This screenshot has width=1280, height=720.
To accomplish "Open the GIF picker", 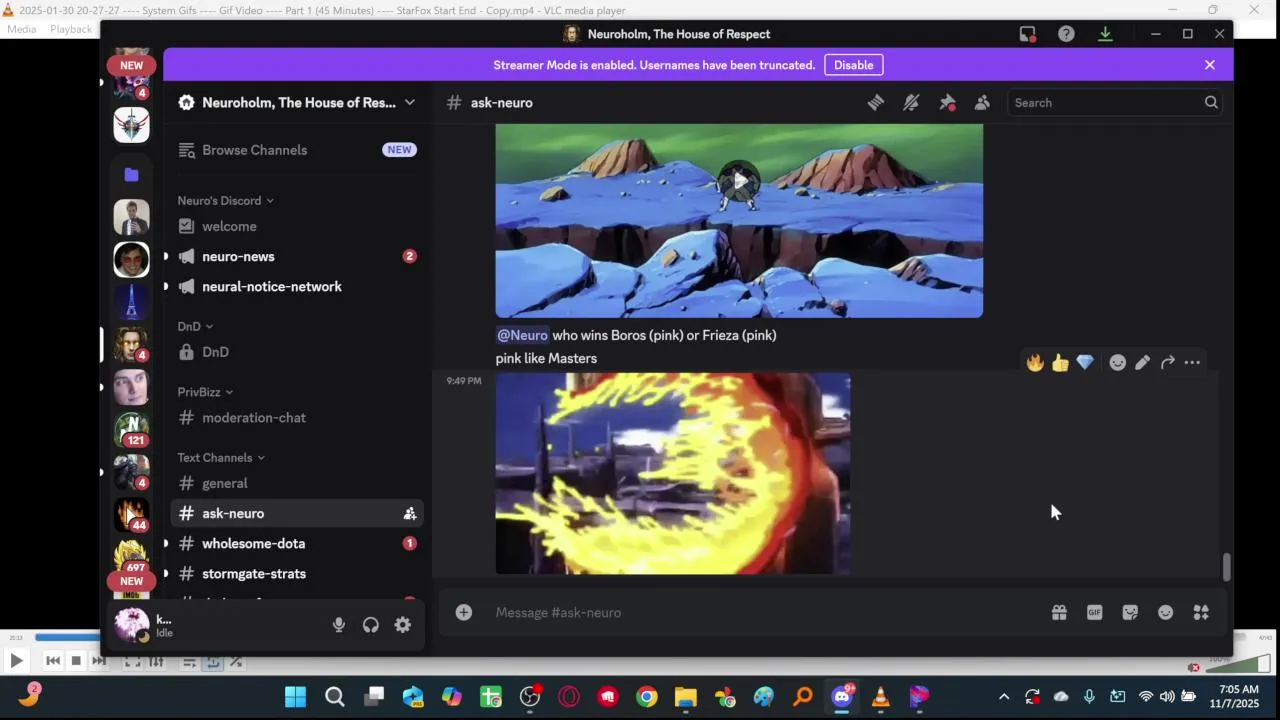I will tap(1094, 612).
